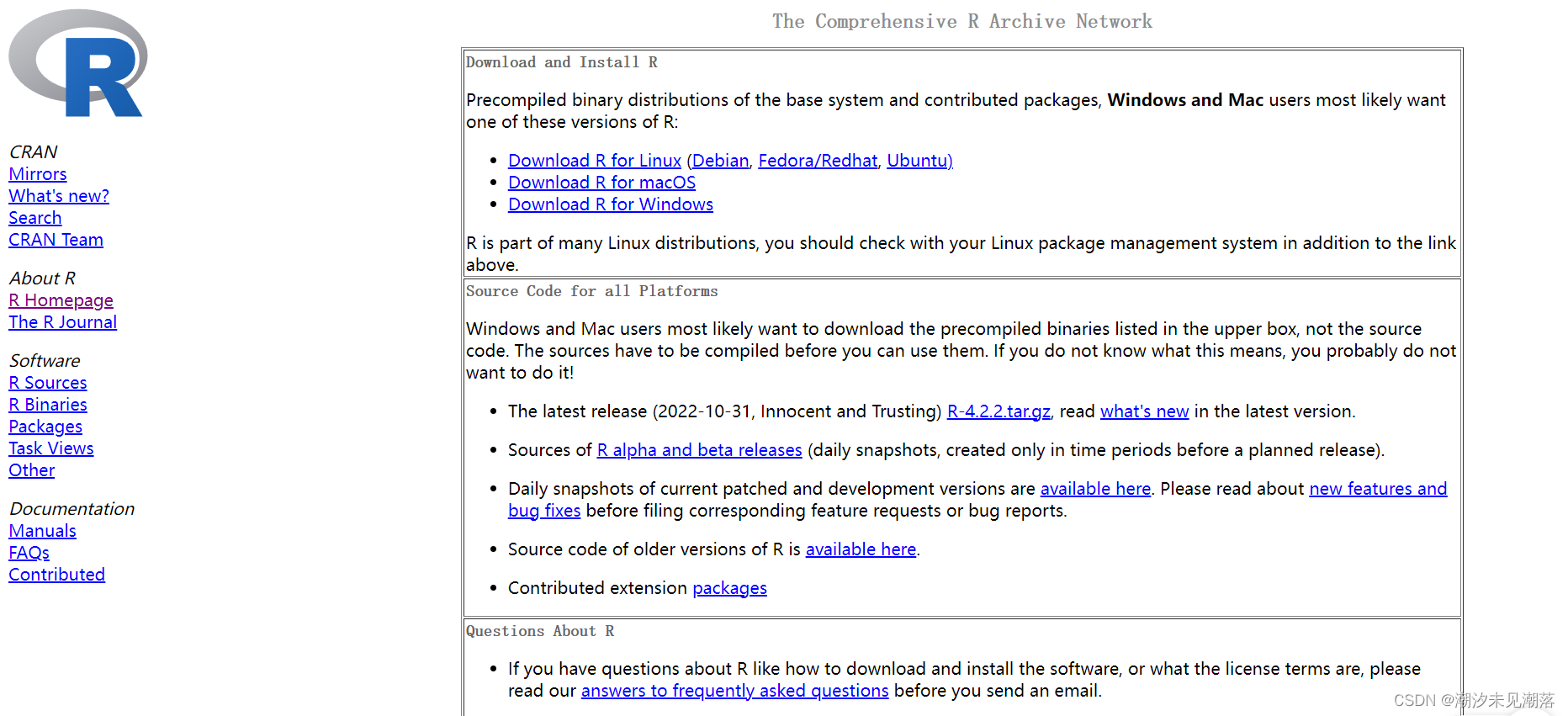Open new features and bug fixes link
Image resolution: width=1568 pixels, height=716 pixels.
pyautogui.click(x=1378, y=489)
